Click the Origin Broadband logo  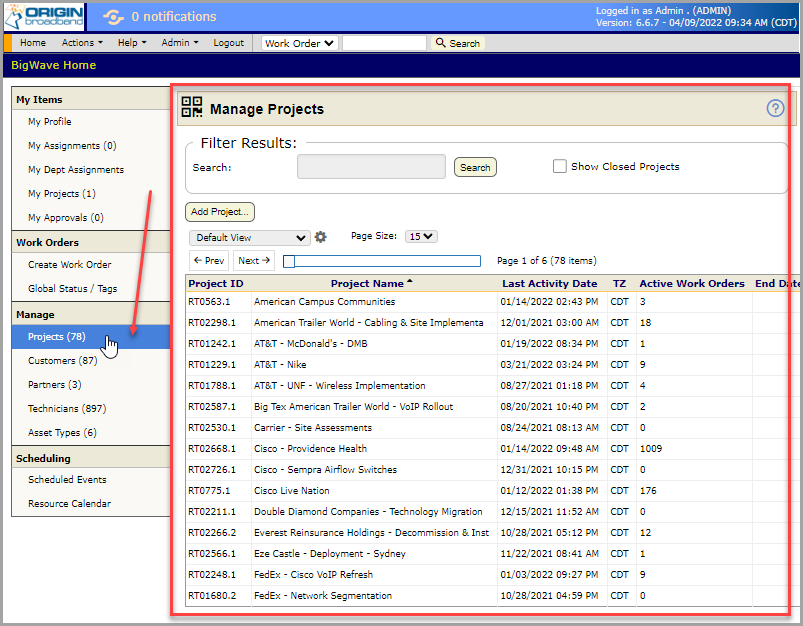coord(45,16)
